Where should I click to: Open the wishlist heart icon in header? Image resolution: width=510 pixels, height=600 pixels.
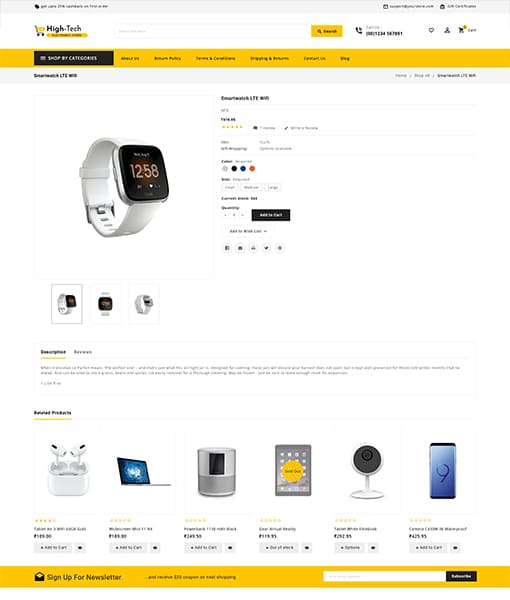point(431,30)
